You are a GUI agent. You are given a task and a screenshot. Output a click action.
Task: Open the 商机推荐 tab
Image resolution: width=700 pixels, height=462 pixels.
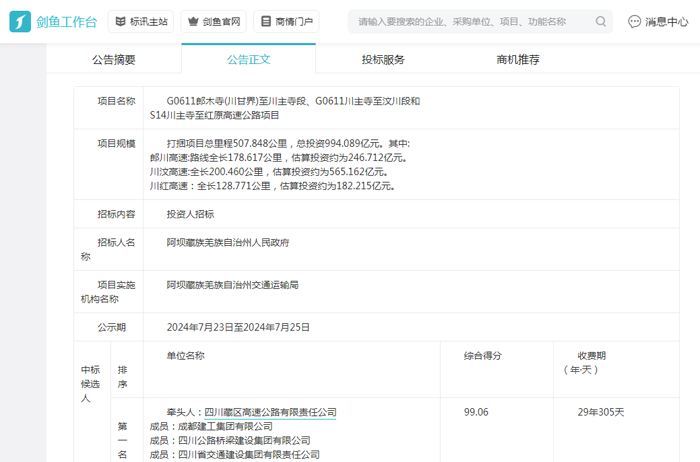click(x=518, y=59)
